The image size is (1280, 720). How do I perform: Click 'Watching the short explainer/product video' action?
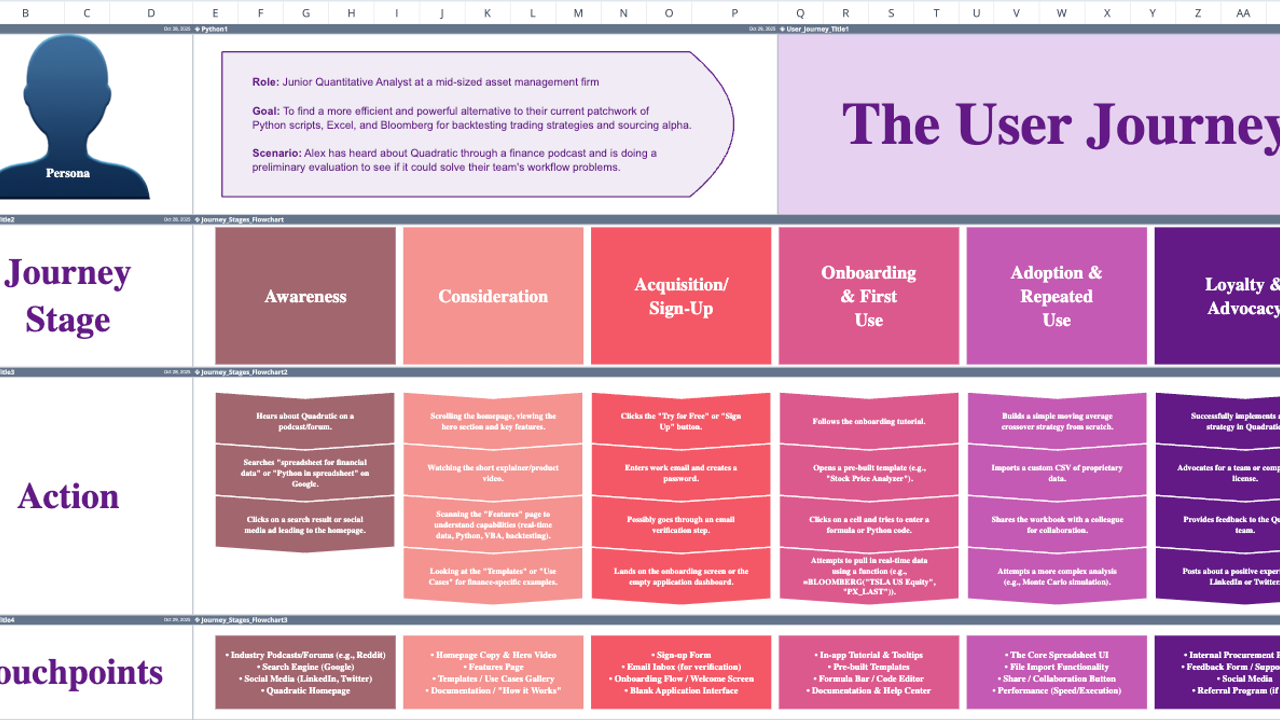click(x=493, y=473)
